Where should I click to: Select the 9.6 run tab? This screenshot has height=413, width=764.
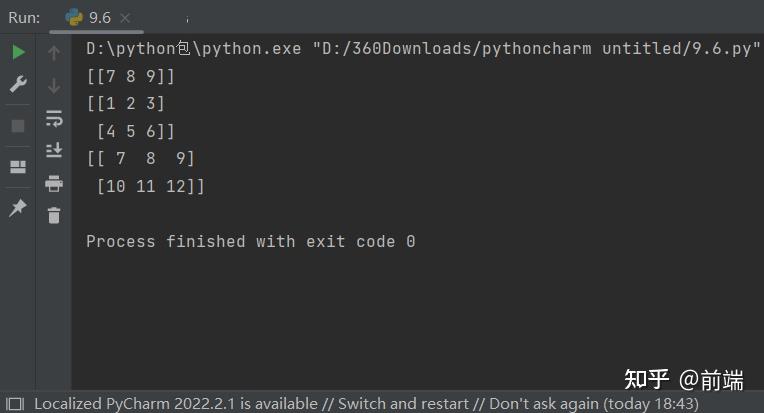point(89,18)
